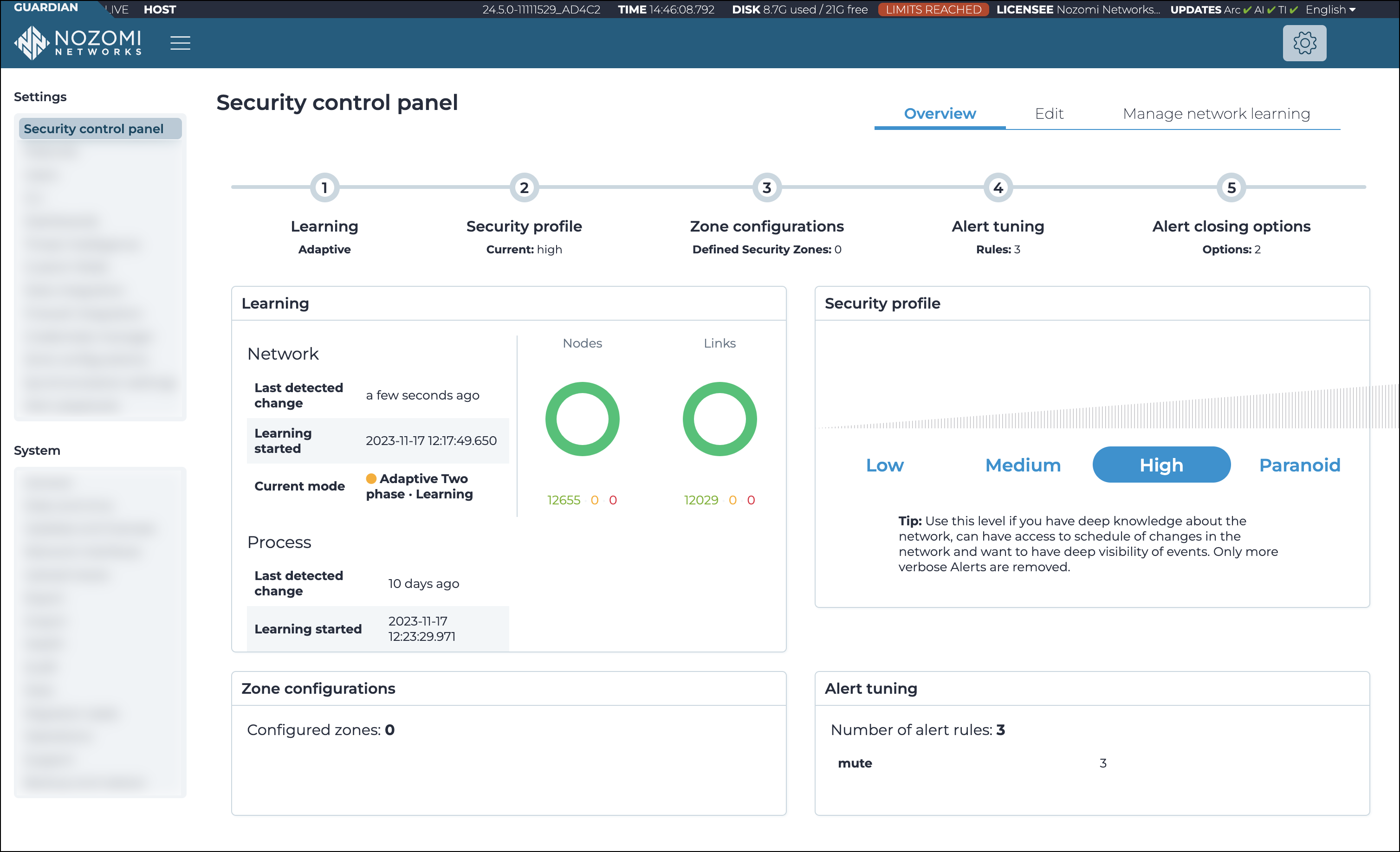Click the process 'Learning started' 12:23:29.971 value

click(421, 629)
